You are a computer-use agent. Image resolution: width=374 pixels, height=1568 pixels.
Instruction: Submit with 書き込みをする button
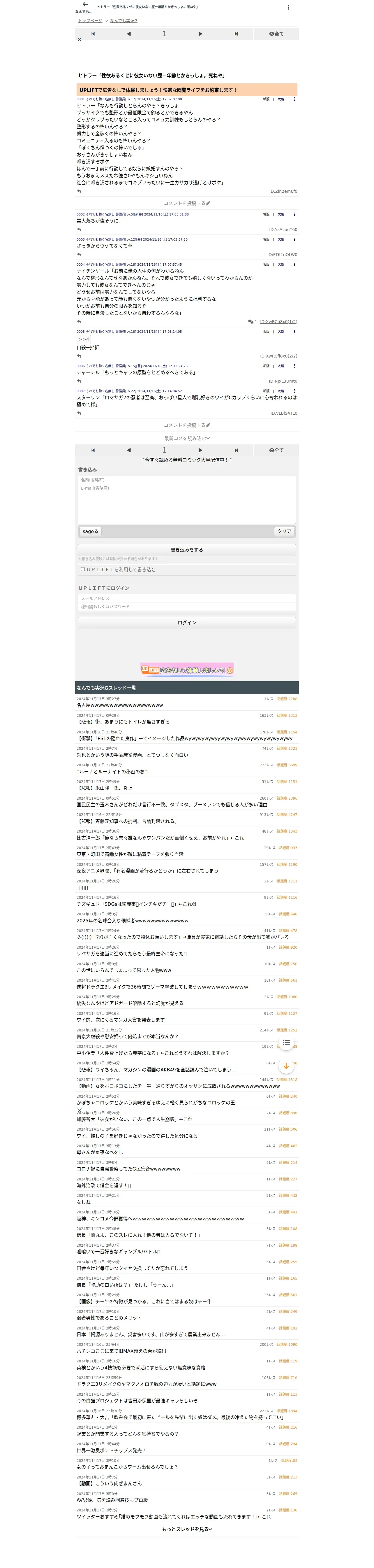(187, 550)
